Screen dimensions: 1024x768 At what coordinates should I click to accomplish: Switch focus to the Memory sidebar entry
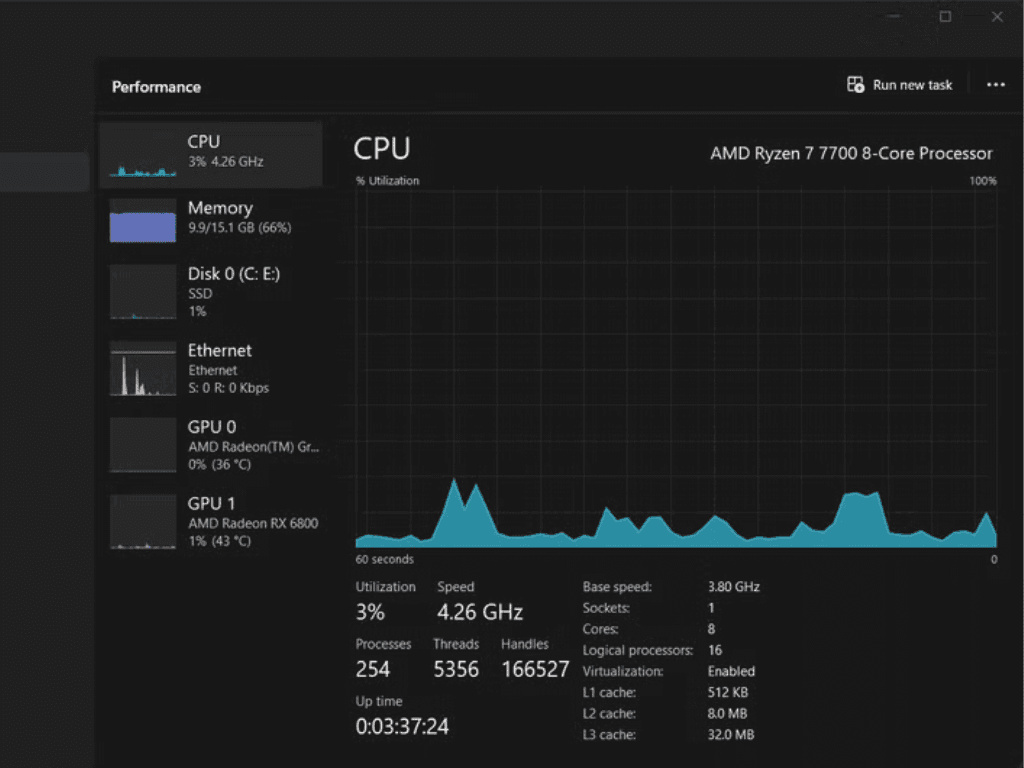coord(210,218)
